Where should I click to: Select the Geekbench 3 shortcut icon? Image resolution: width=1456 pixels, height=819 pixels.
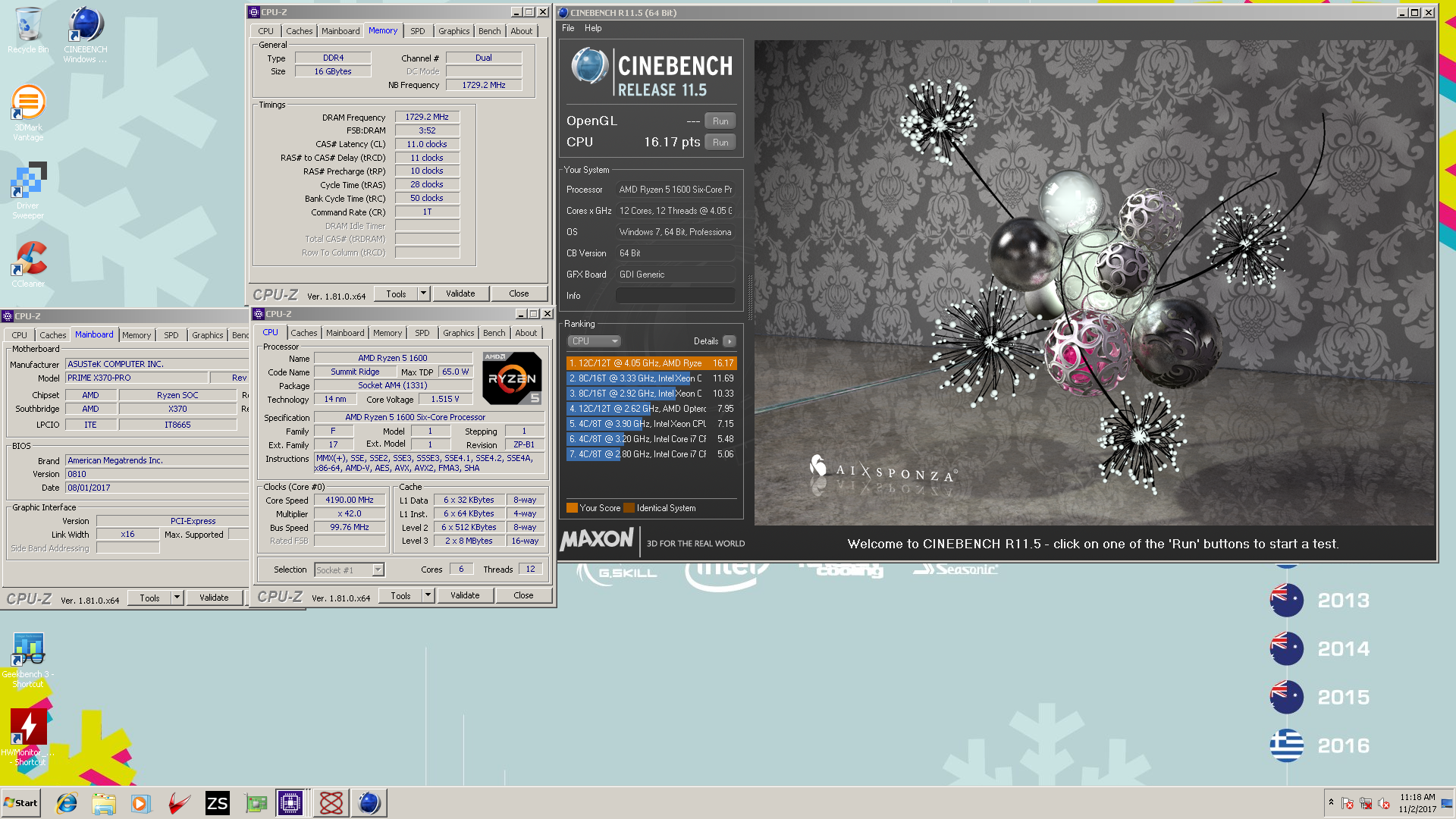pyautogui.click(x=28, y=660)
